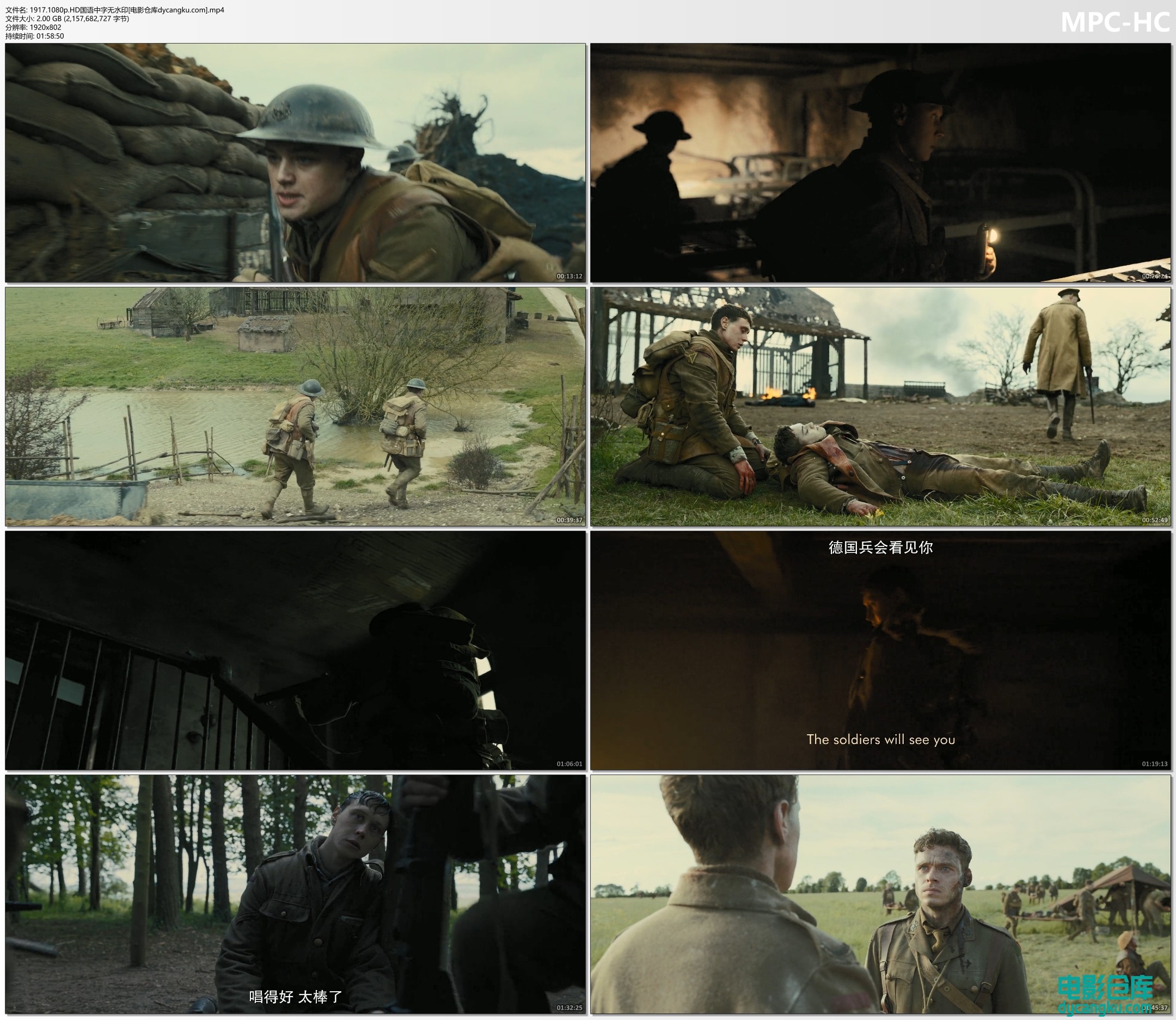Select the forest soldier thumbnail at 01:32:25
The image size is (1176, 1020).
(x=295, y=894)
